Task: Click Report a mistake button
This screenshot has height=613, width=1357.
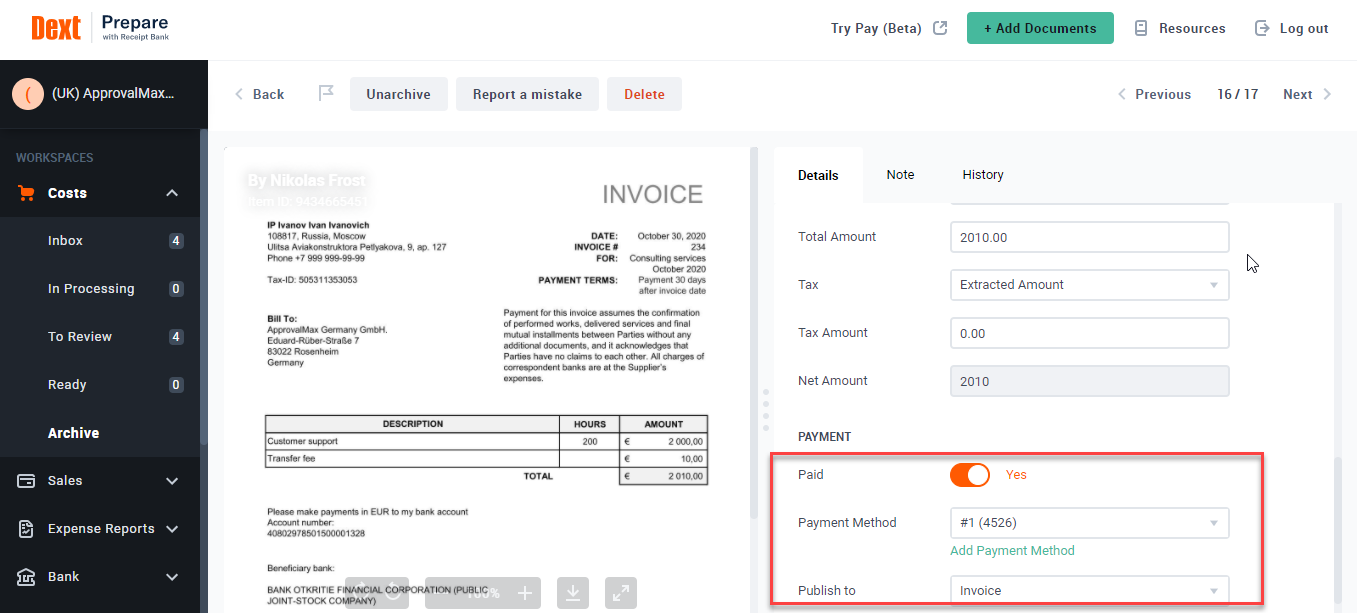Action: 527,94
